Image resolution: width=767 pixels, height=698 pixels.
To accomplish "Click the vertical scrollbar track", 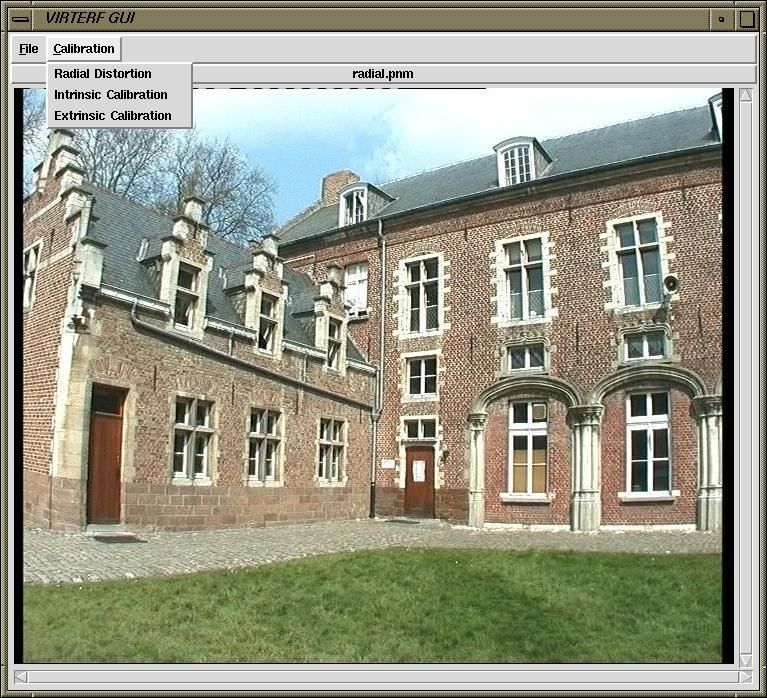I will [x=746, y=378].
